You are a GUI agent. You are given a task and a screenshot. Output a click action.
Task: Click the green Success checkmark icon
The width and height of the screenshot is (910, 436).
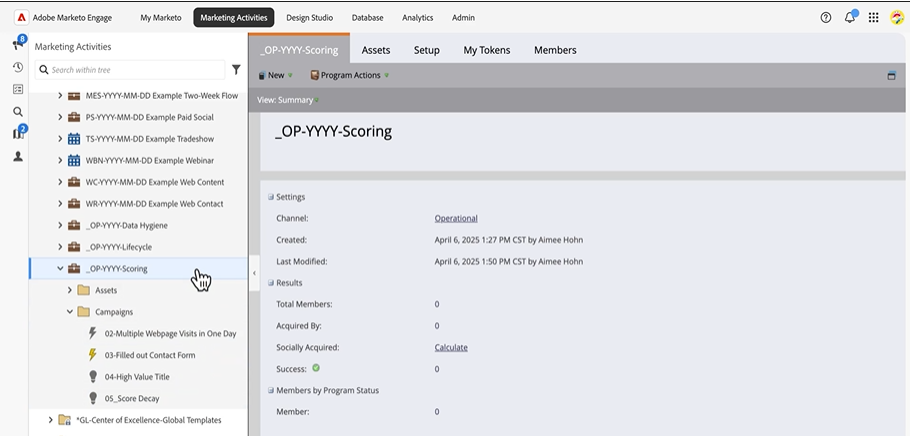(316, 368)
